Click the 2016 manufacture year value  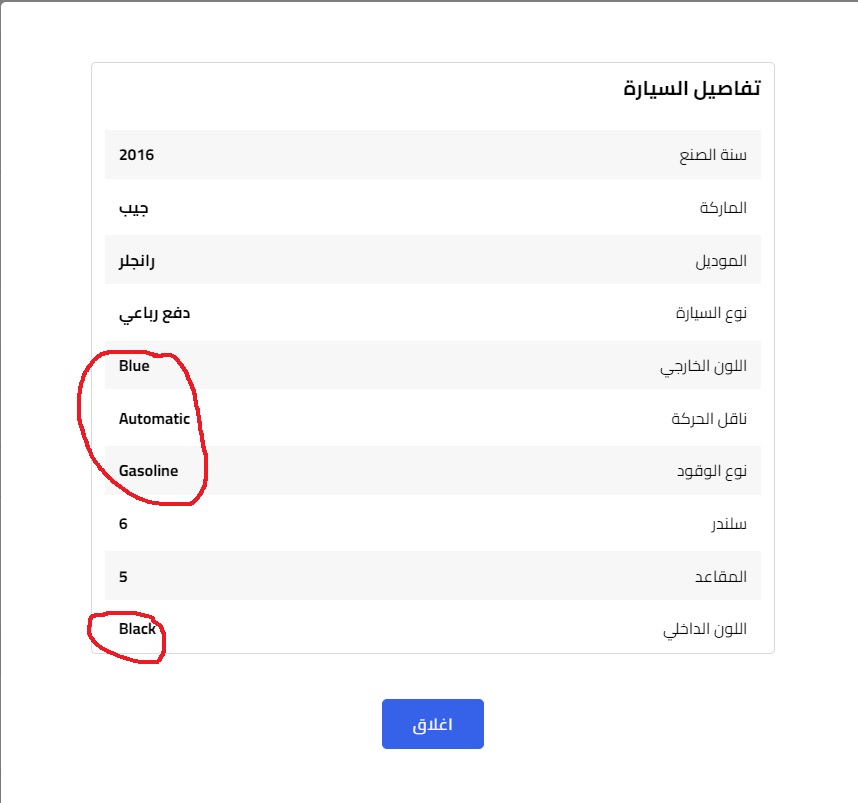pyautogui.click(x=136, y=155)
